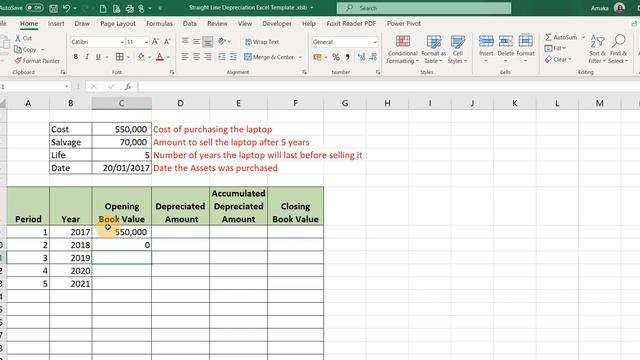Click the Insert Function fx icon
The image size is (640, 360).
tap(128, 87)
